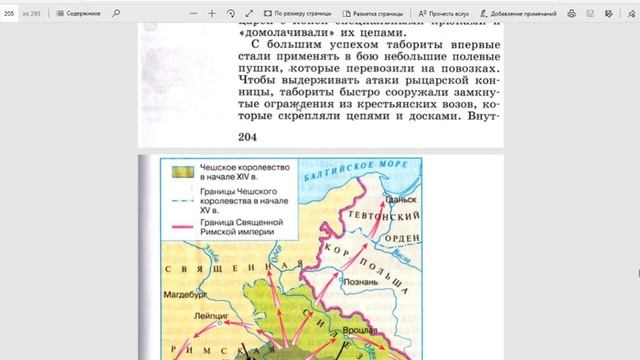Zoom out with the minus button

193,13
